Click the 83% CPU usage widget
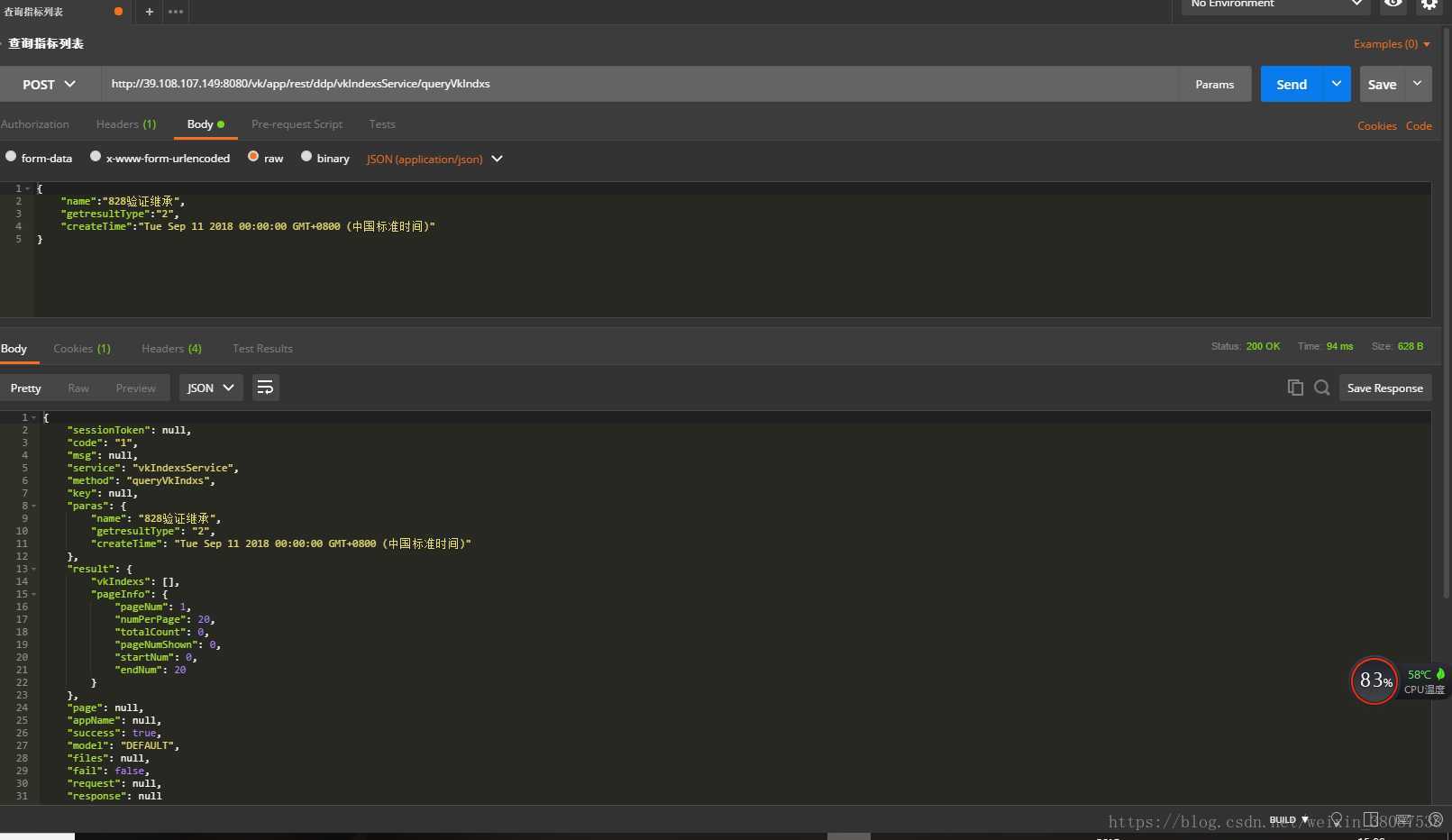This screenshot has height=840, width=1452. pyautogui.click(x=1374, y=680)
